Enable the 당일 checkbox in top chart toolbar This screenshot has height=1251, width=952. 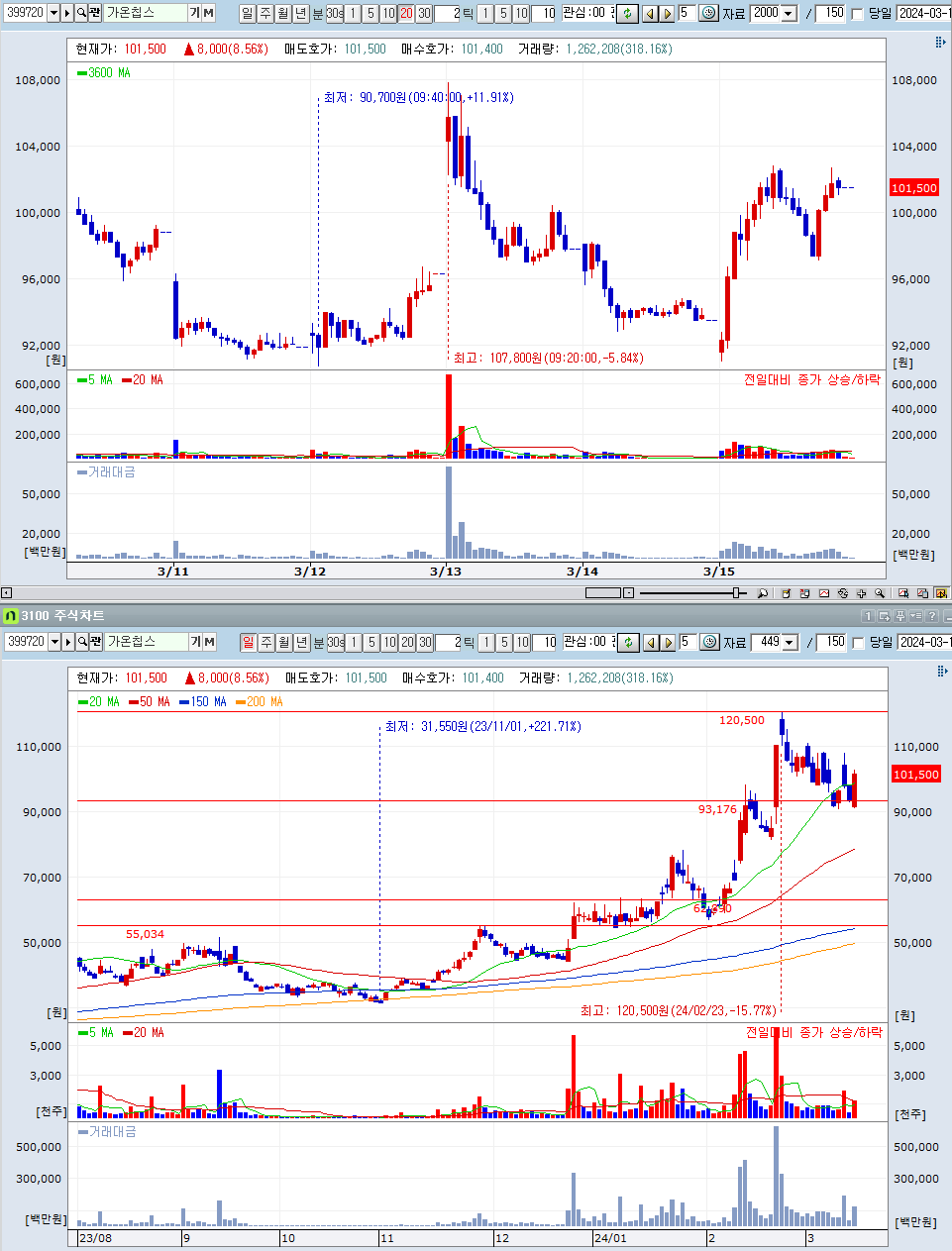point(858,13)
